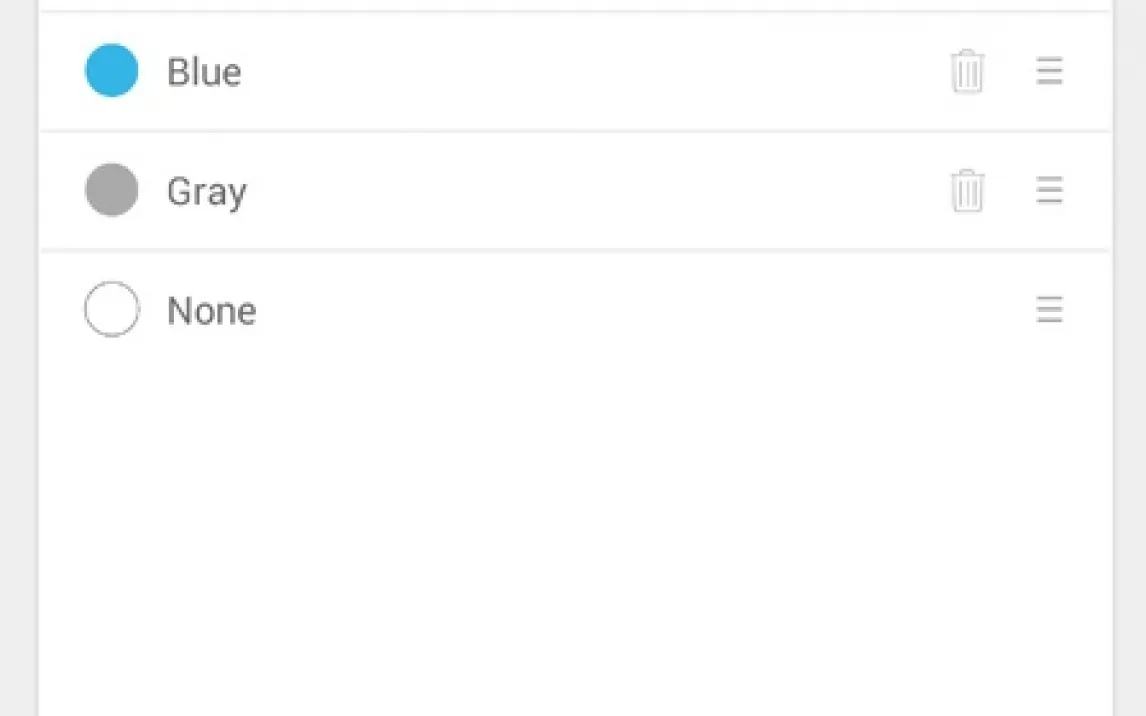Tap the "None" text label
This screenshot has width=1146, height=716.
coord(211,311)
